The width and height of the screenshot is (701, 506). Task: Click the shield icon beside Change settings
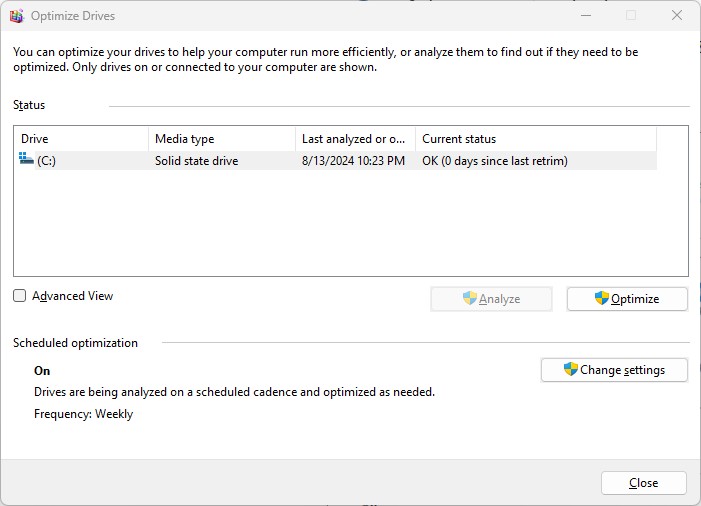(x=570, y=369)
